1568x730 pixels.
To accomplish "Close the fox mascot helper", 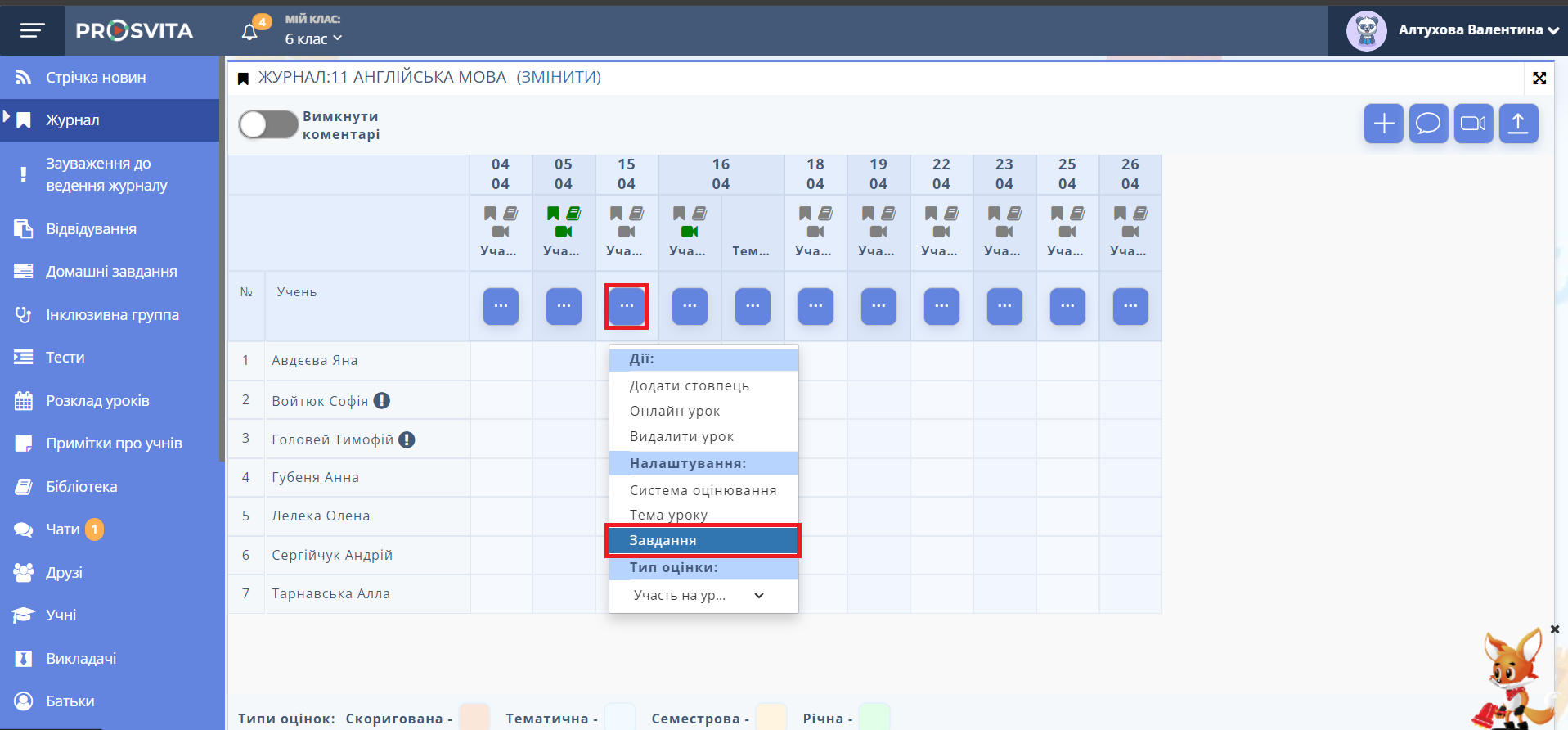I will tap(1554, 629).
